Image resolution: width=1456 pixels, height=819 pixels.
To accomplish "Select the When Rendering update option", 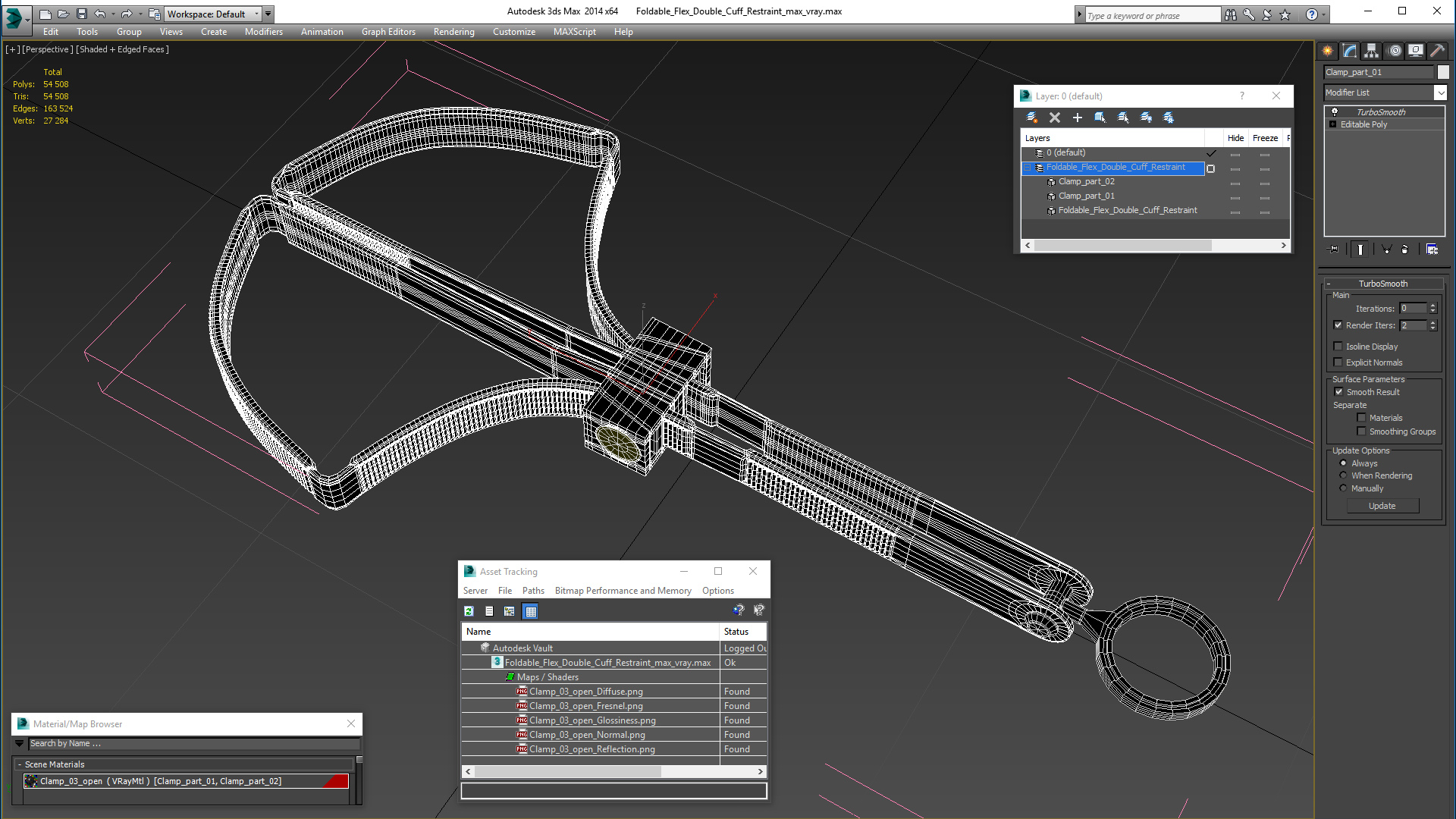I will point(1343,475).
